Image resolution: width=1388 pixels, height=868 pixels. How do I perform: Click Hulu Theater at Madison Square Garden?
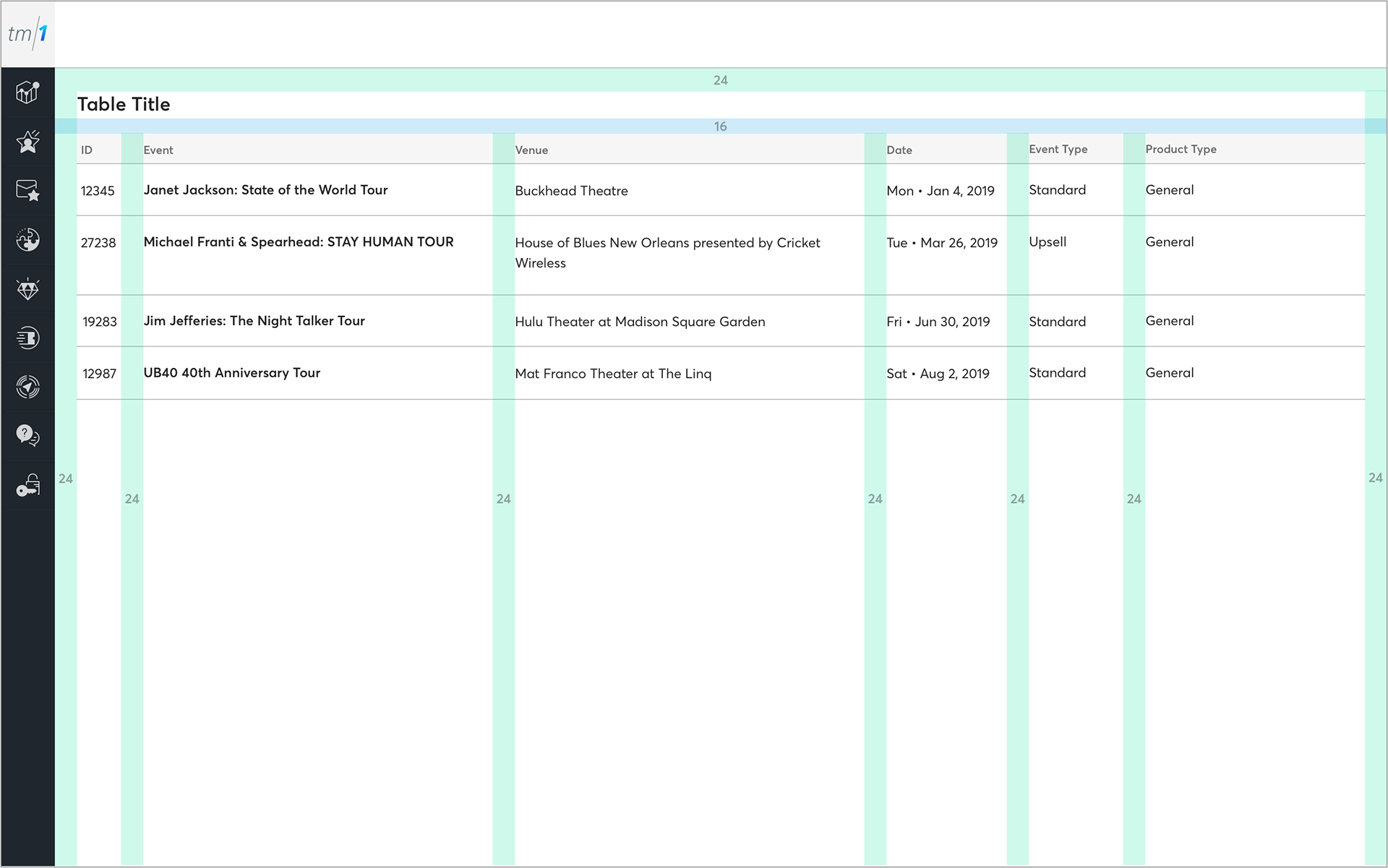pyautogui.click(x=640, y=322)
